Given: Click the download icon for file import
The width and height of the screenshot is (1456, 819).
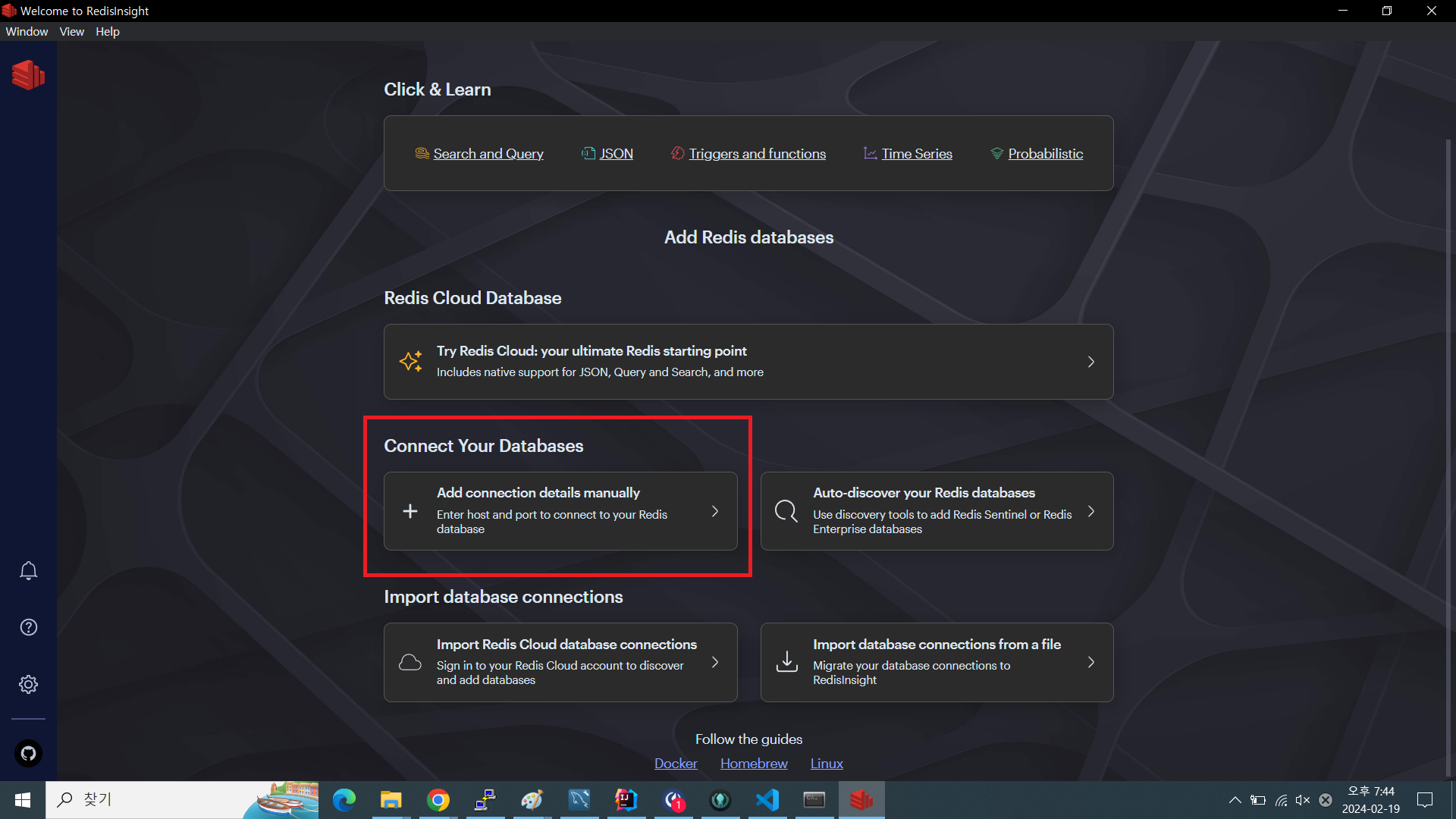Looking at the screenshot, I should (x=786, y=662).
